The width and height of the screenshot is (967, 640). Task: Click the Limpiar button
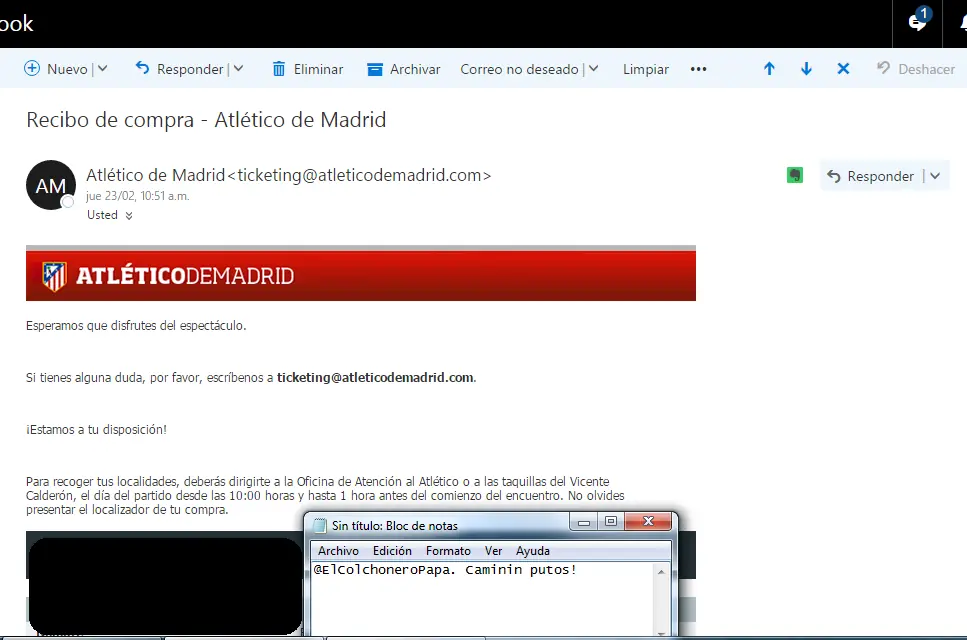(646, 69)
